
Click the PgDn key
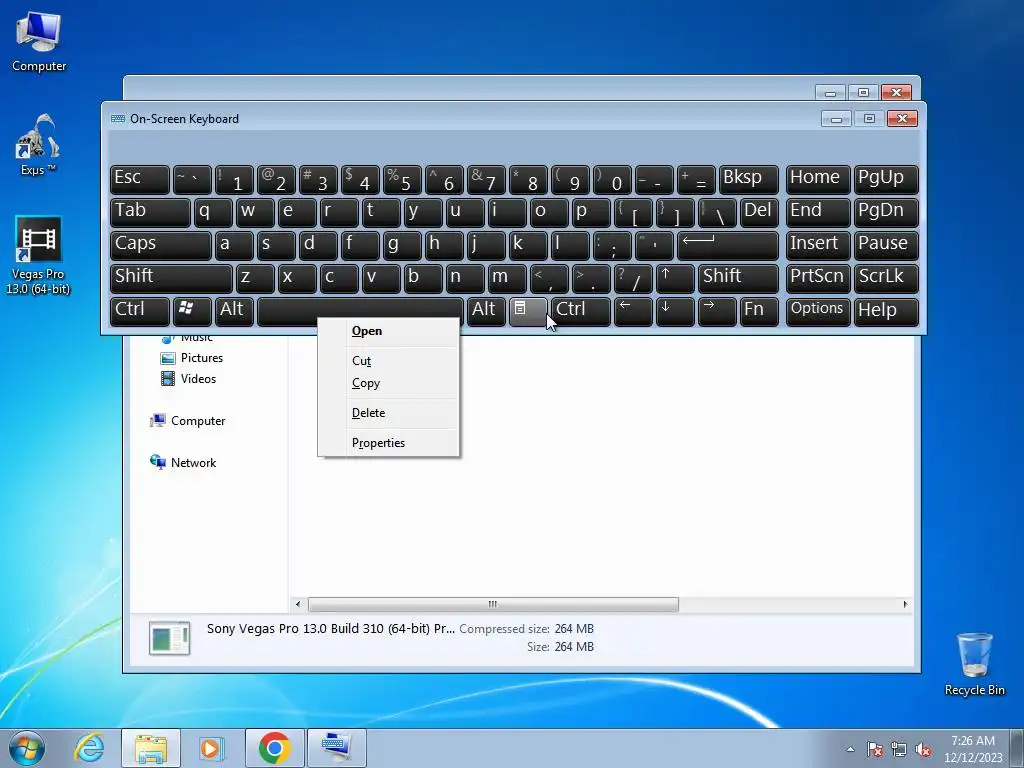tap(886, 212)
